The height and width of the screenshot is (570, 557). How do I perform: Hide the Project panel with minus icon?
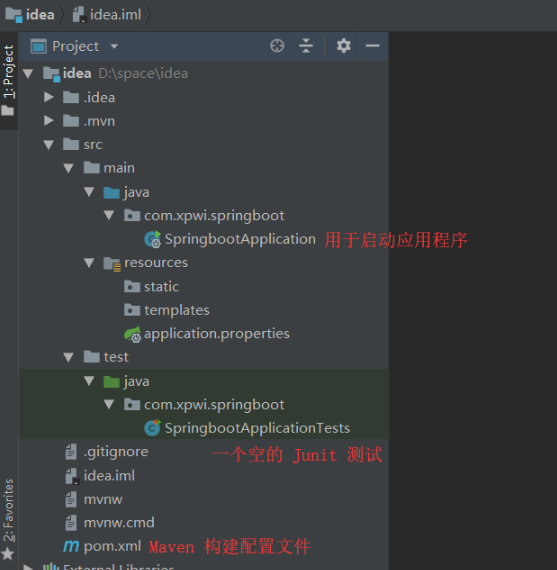point(372,46)
